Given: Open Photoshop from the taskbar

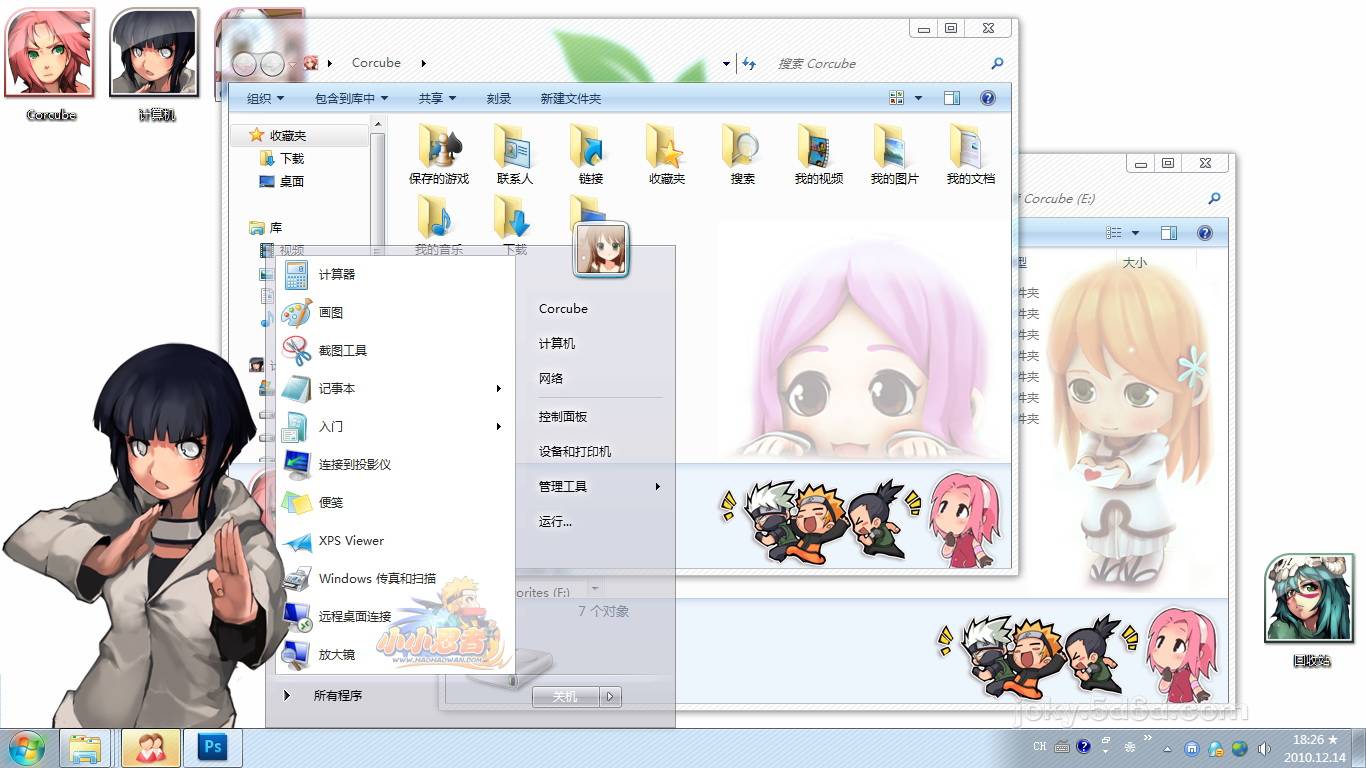Looking at the screenshot, I should click(212, 748).
